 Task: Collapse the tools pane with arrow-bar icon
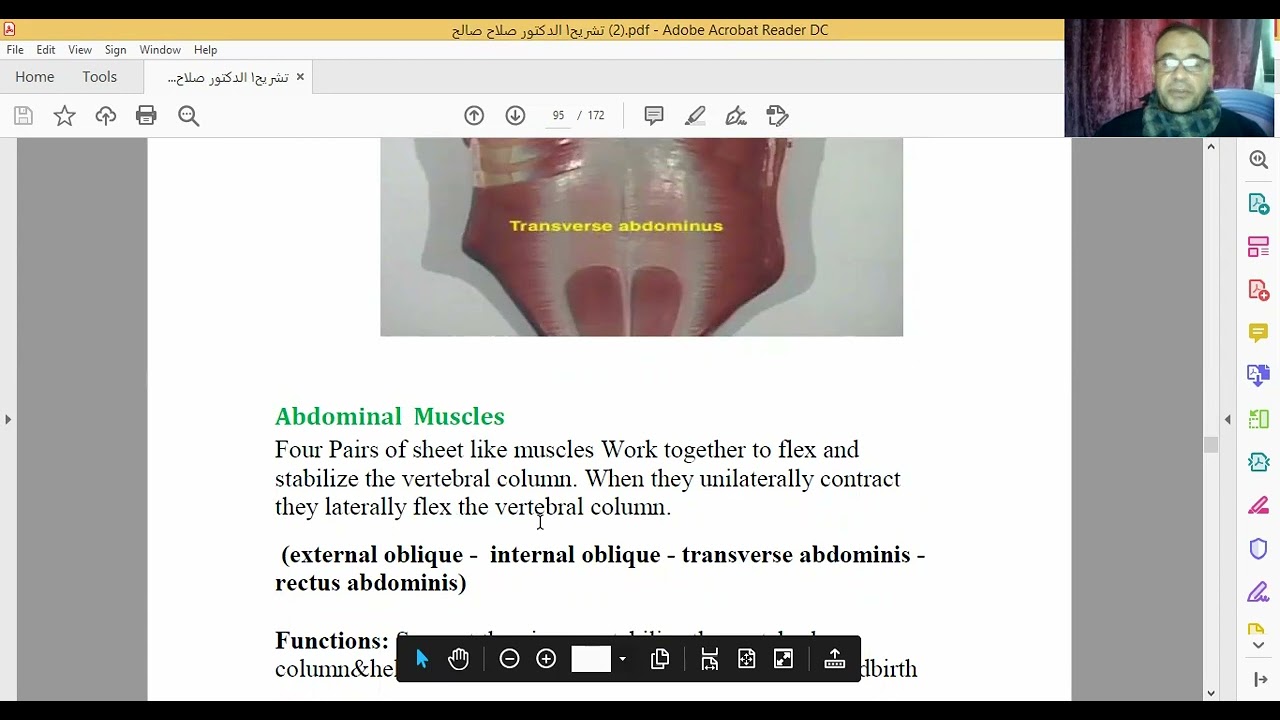point(1259,680)
